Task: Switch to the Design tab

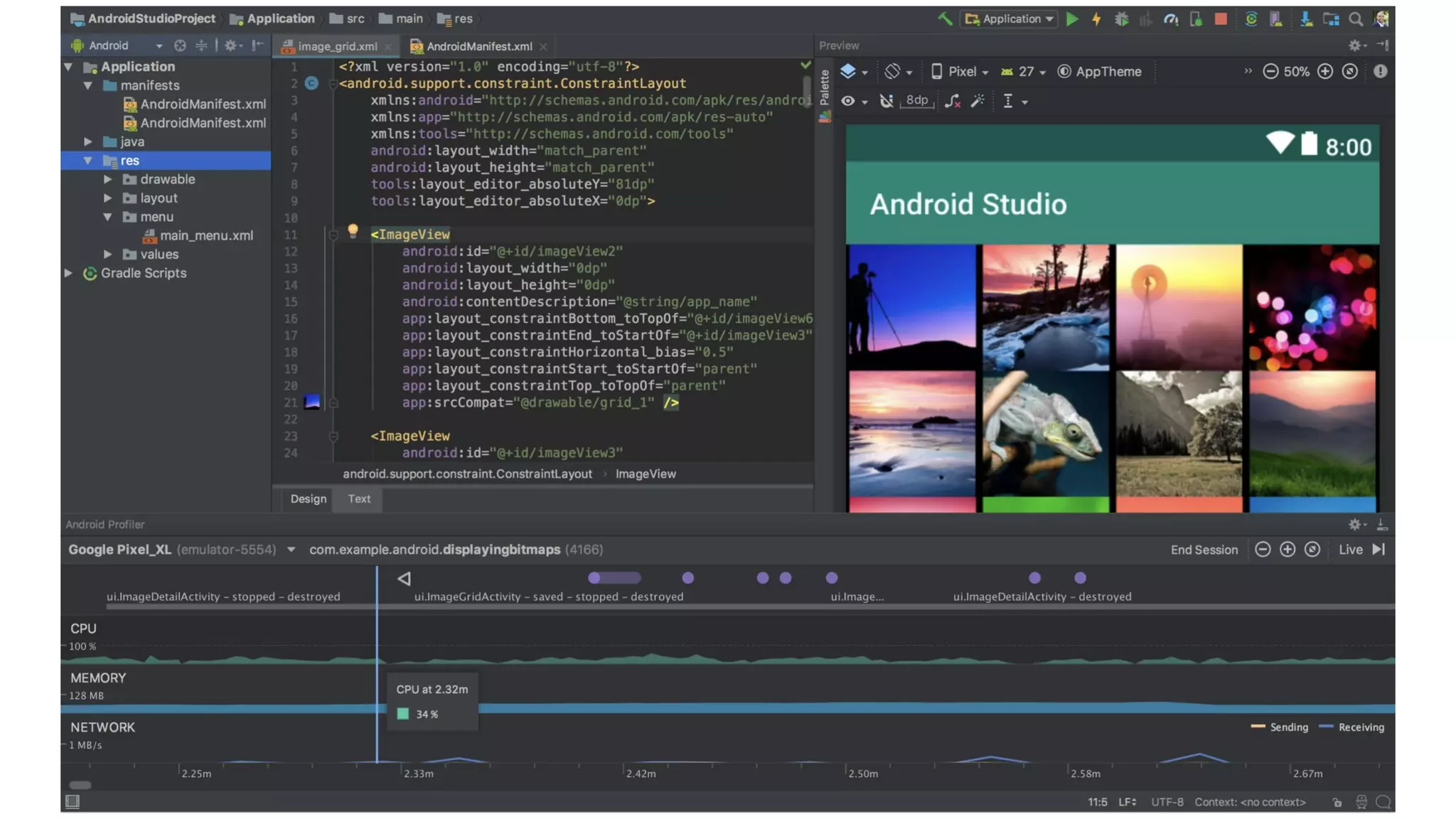Action: 308,499
